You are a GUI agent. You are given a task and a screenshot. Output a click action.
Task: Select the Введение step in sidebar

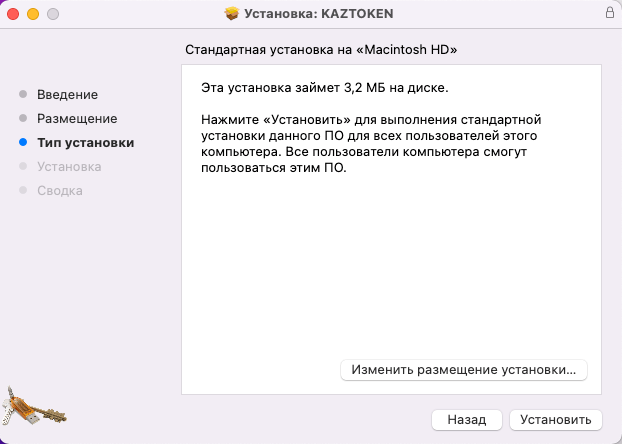click(67, 94)
